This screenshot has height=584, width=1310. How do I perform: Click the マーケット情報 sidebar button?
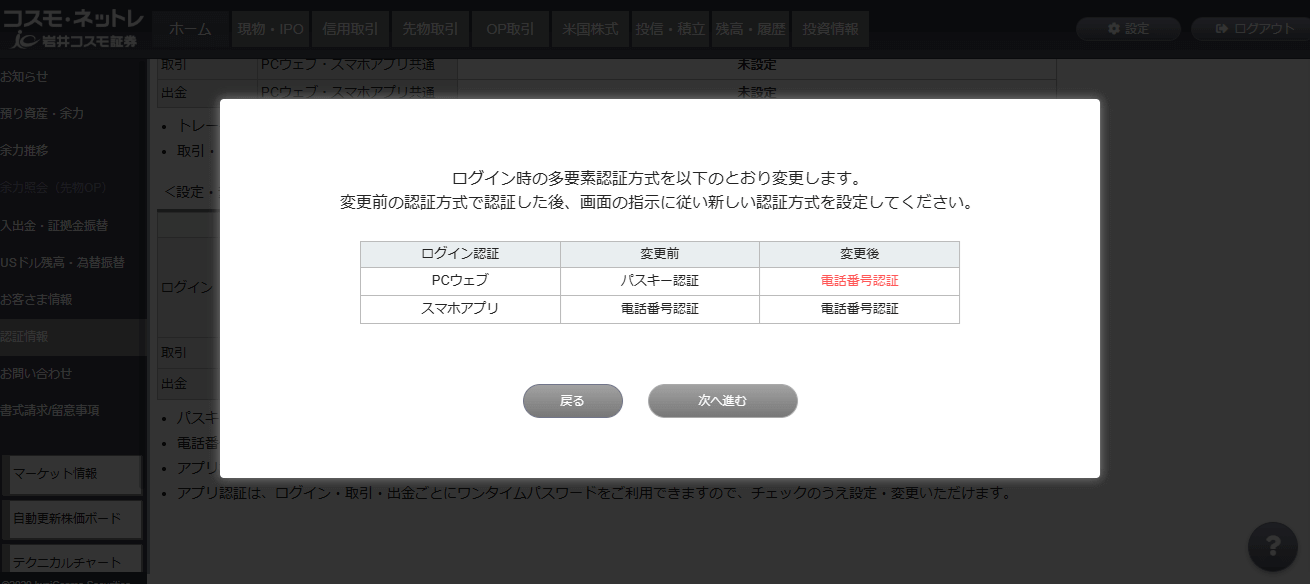[x=74, y=474]
